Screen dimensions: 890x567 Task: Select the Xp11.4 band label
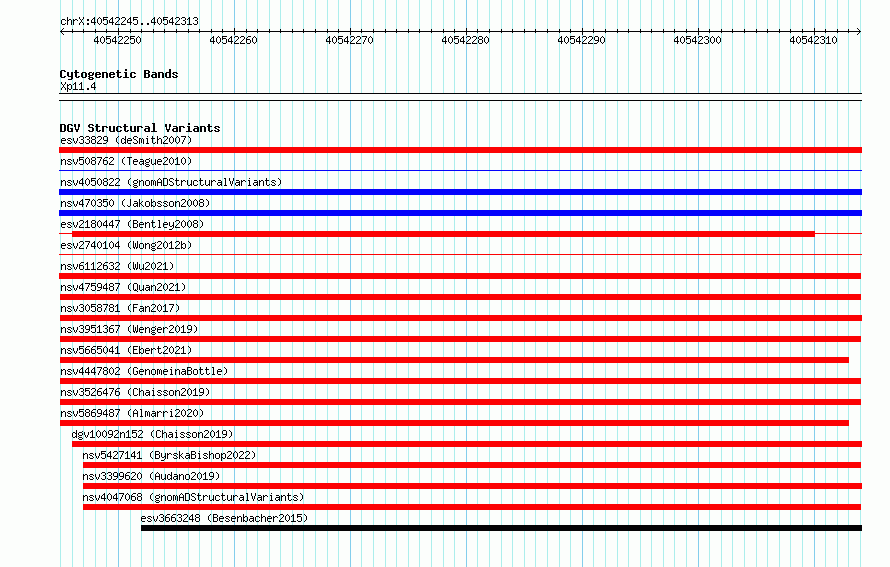tap(78, 86)
